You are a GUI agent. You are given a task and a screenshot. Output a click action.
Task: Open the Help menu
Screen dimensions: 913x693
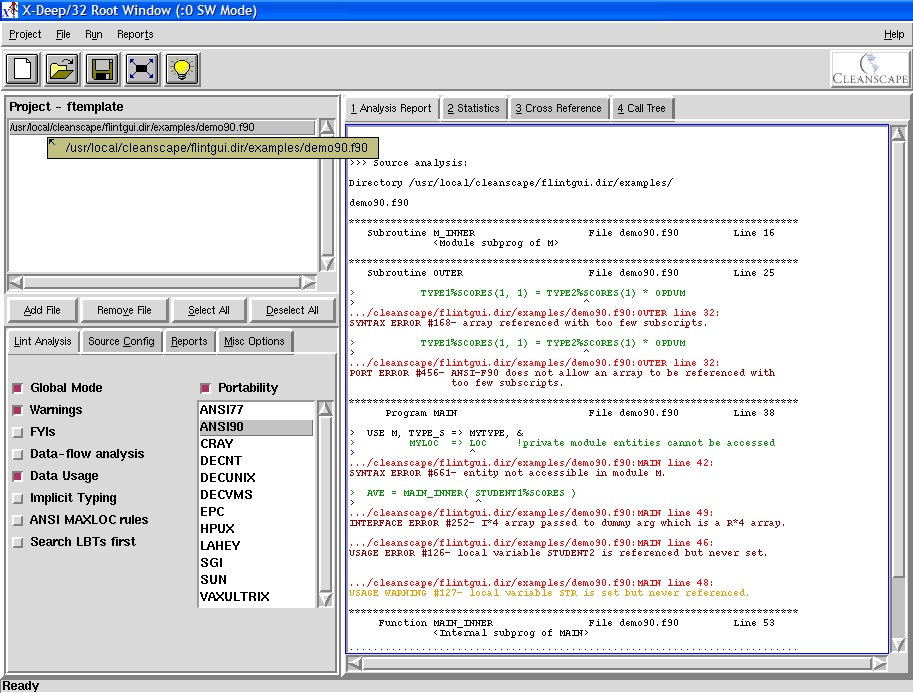pyautogui.click(x=894, y=34)
